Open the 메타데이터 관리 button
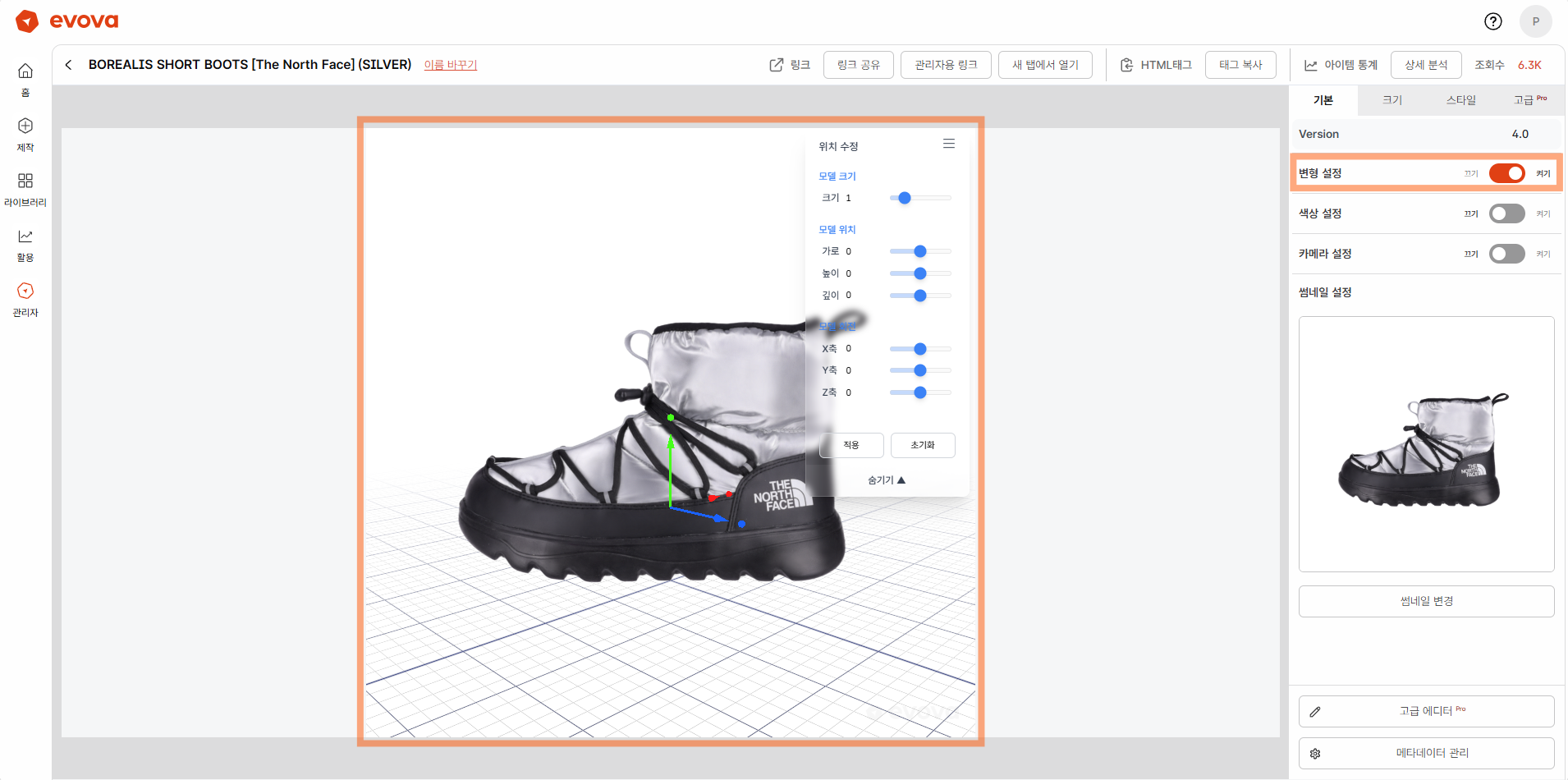This screenshot has width=1568, height=780. tap(1426, 753)
